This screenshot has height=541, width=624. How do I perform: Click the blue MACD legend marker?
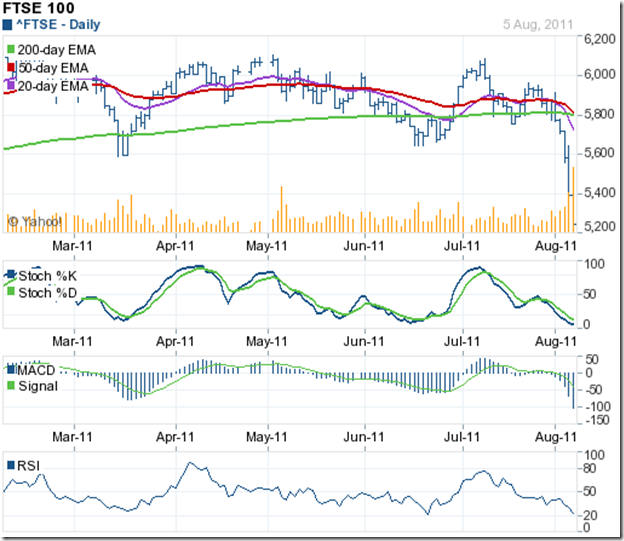(x=10, y=368)
